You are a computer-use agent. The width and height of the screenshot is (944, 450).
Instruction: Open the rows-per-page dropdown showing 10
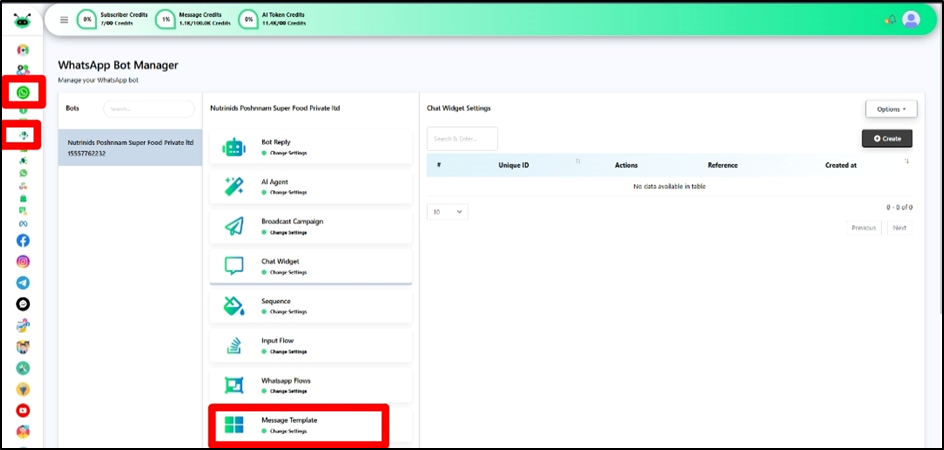[x=447, y=212]
